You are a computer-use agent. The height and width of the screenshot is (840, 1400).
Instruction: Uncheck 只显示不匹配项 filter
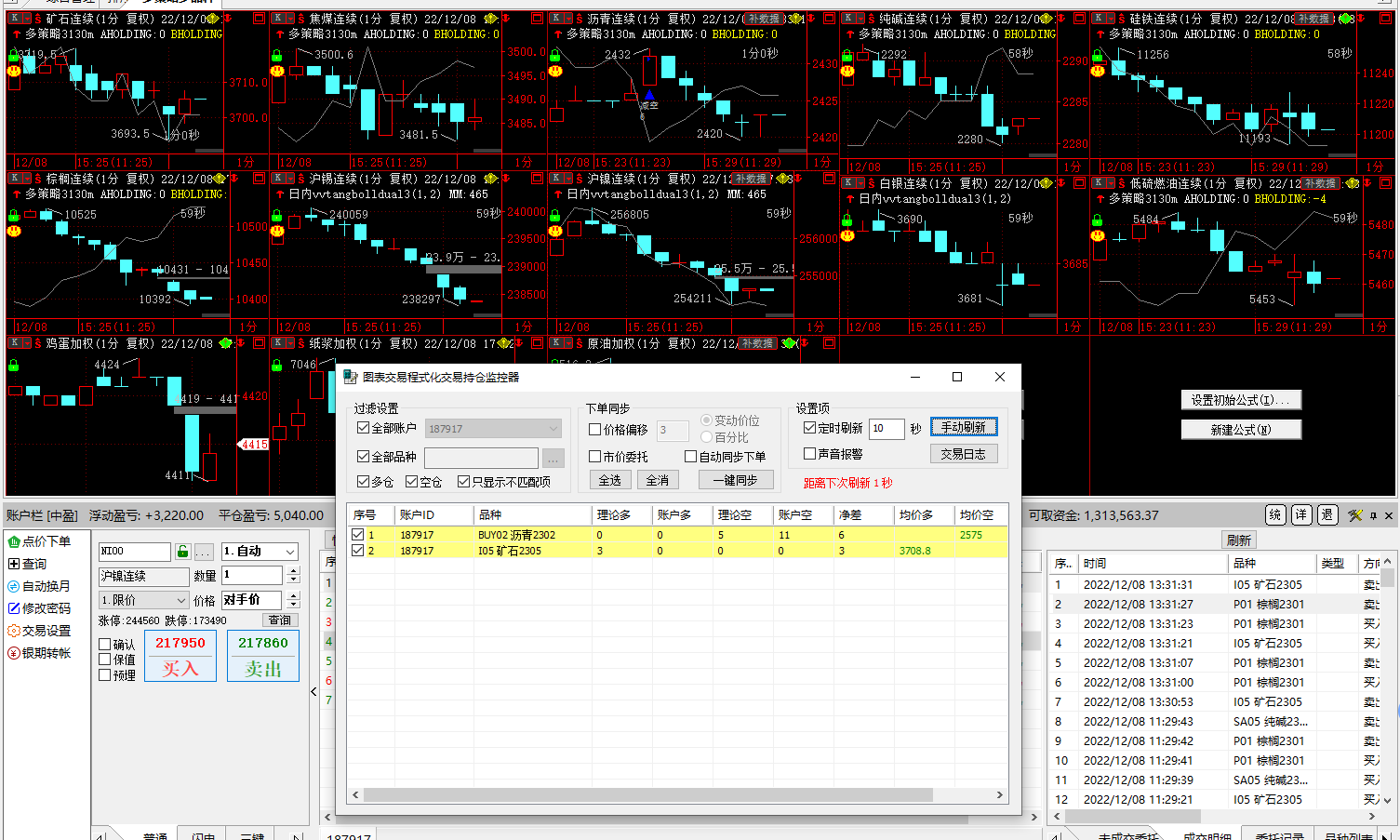click(x=463, y=482)
